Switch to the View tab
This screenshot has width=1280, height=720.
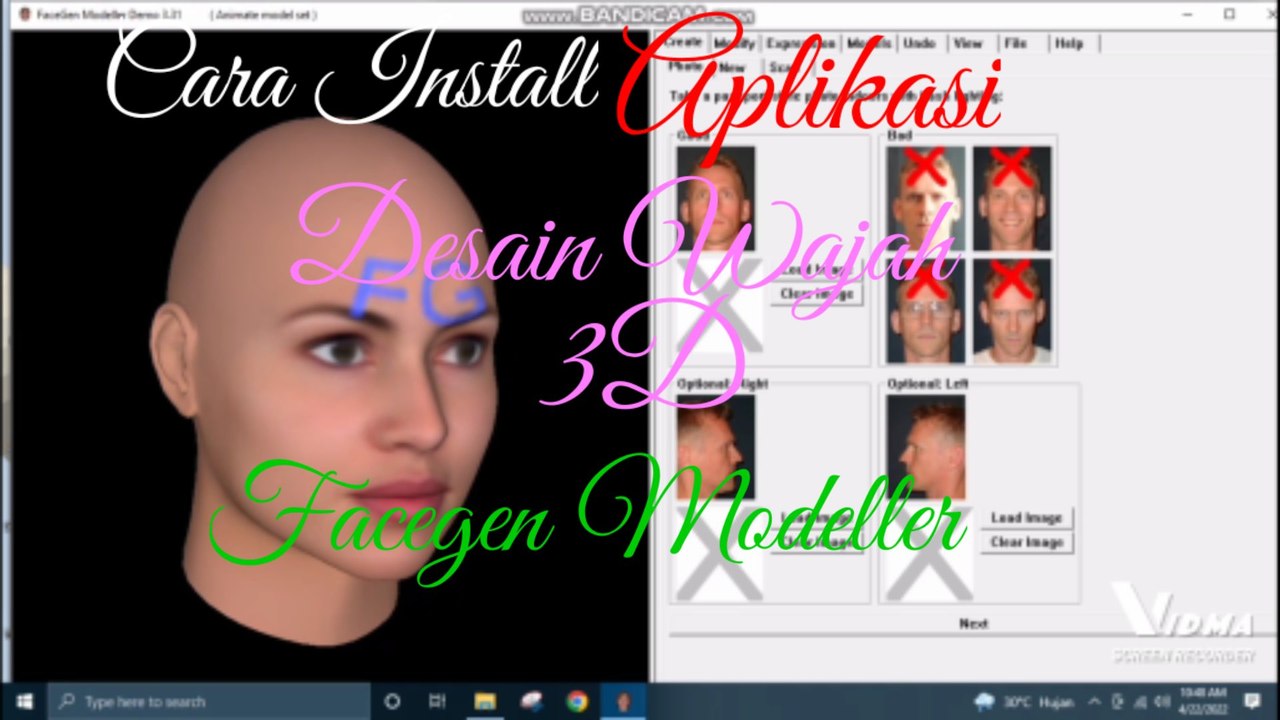click(x=968, y=43)
